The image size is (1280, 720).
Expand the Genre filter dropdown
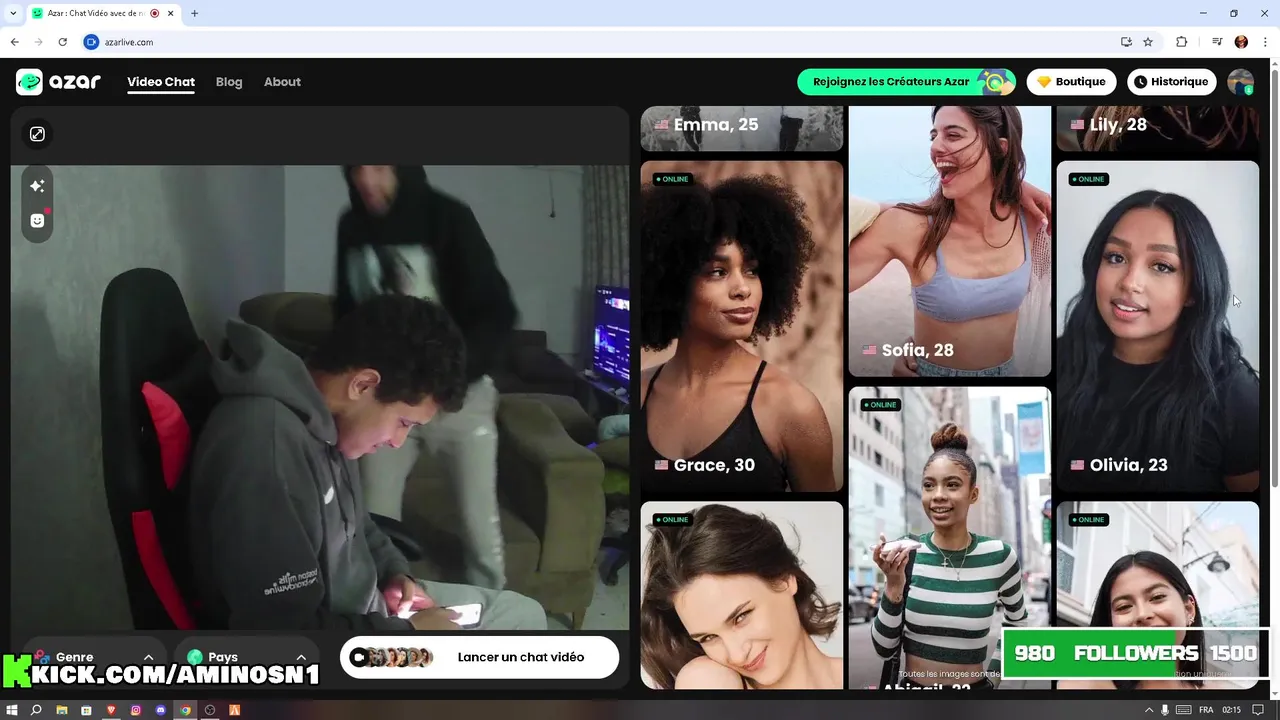[x=94, y=657]
